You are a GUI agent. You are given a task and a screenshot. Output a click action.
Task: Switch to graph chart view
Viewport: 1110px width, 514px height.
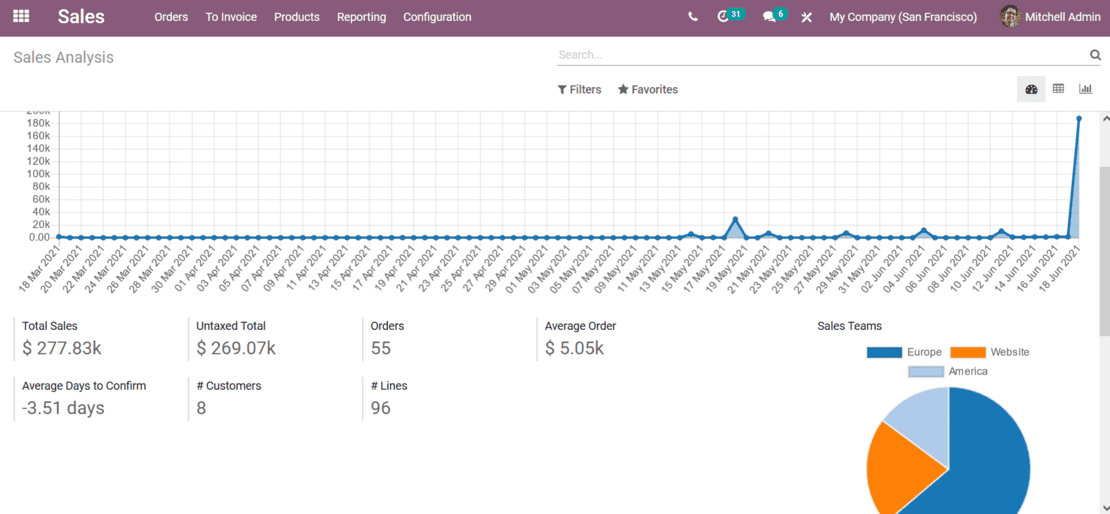click(x=1085, y=89)
